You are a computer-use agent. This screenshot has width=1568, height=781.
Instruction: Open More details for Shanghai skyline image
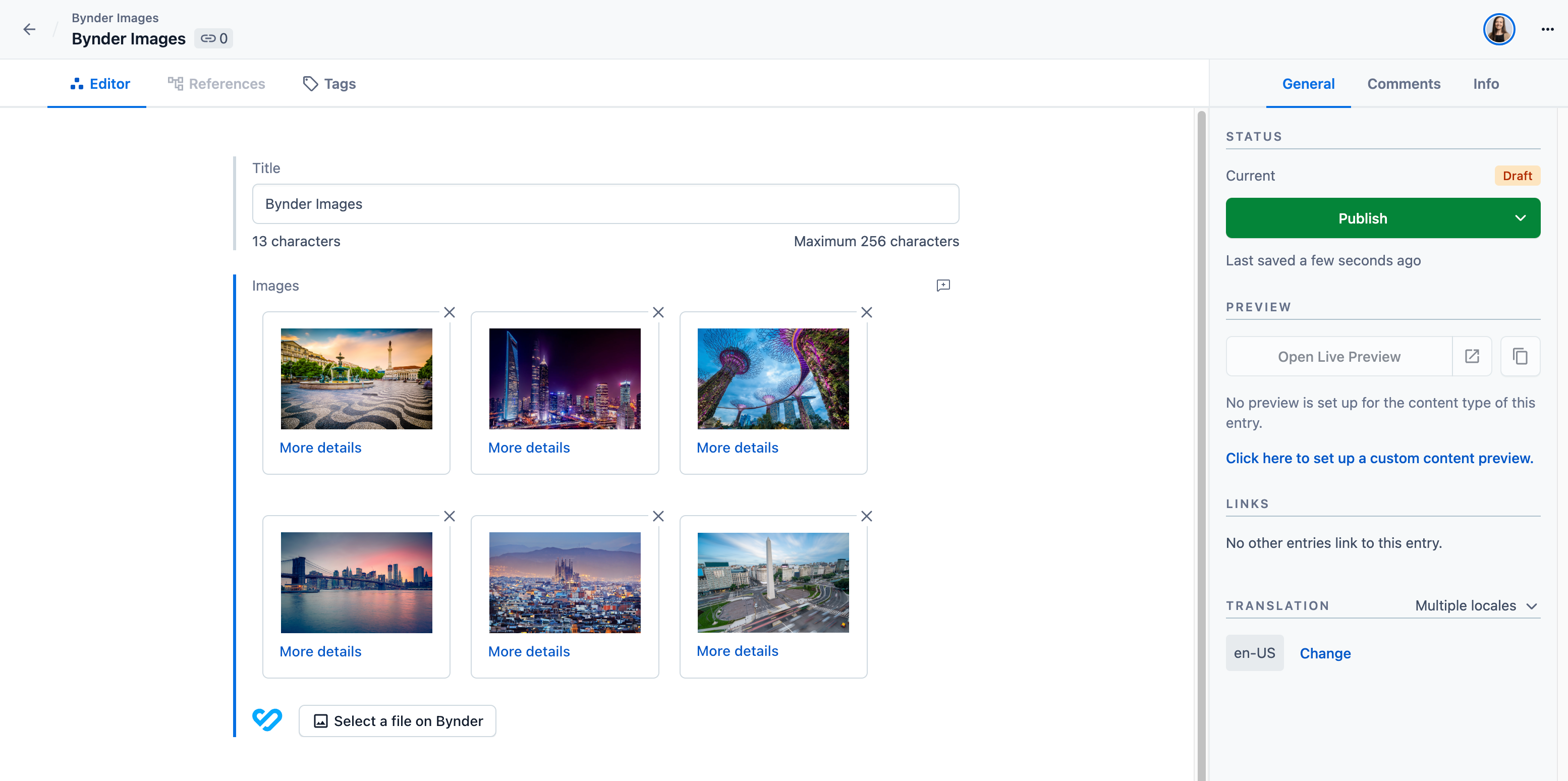[x=529, y=448]
